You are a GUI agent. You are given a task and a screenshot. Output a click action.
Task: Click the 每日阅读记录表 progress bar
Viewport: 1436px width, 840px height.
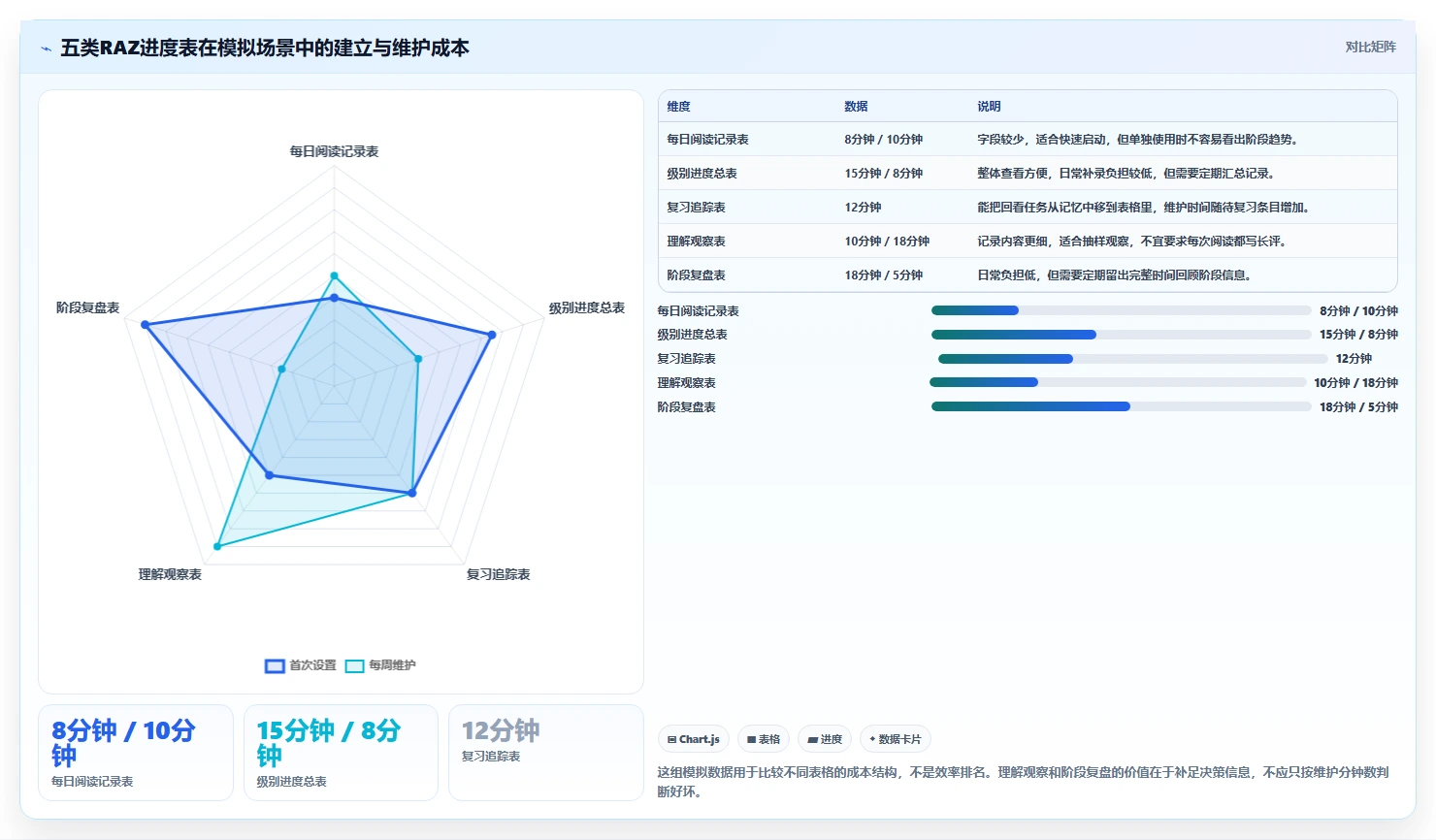1121,310
